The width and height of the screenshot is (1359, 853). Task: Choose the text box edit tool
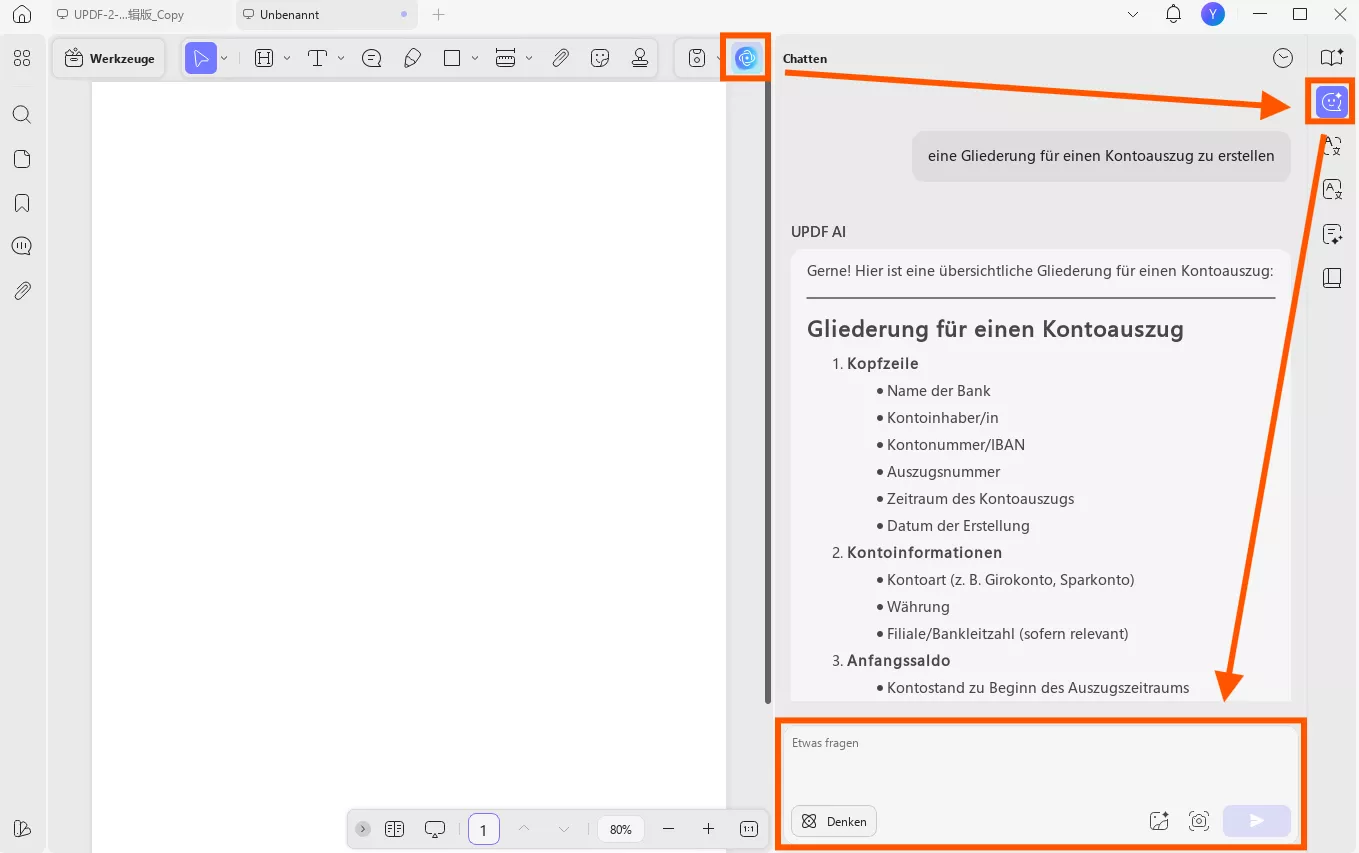coord(264,58)
